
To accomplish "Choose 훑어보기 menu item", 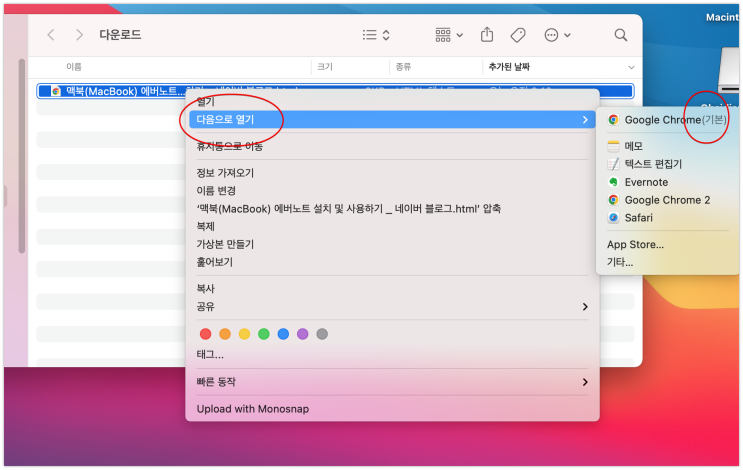I will pos(215,262).
